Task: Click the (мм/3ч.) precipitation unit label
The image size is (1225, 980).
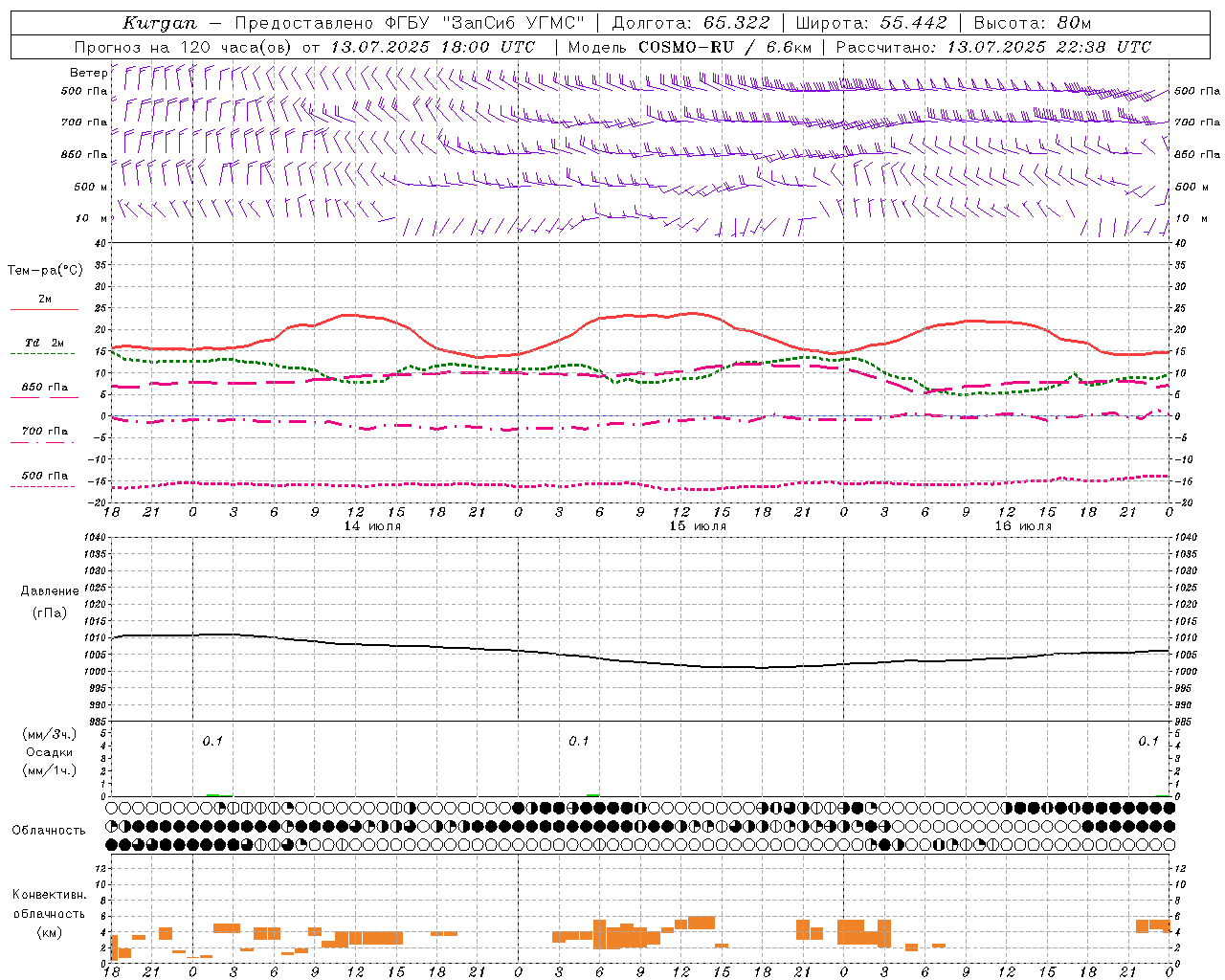Action: 50,734
